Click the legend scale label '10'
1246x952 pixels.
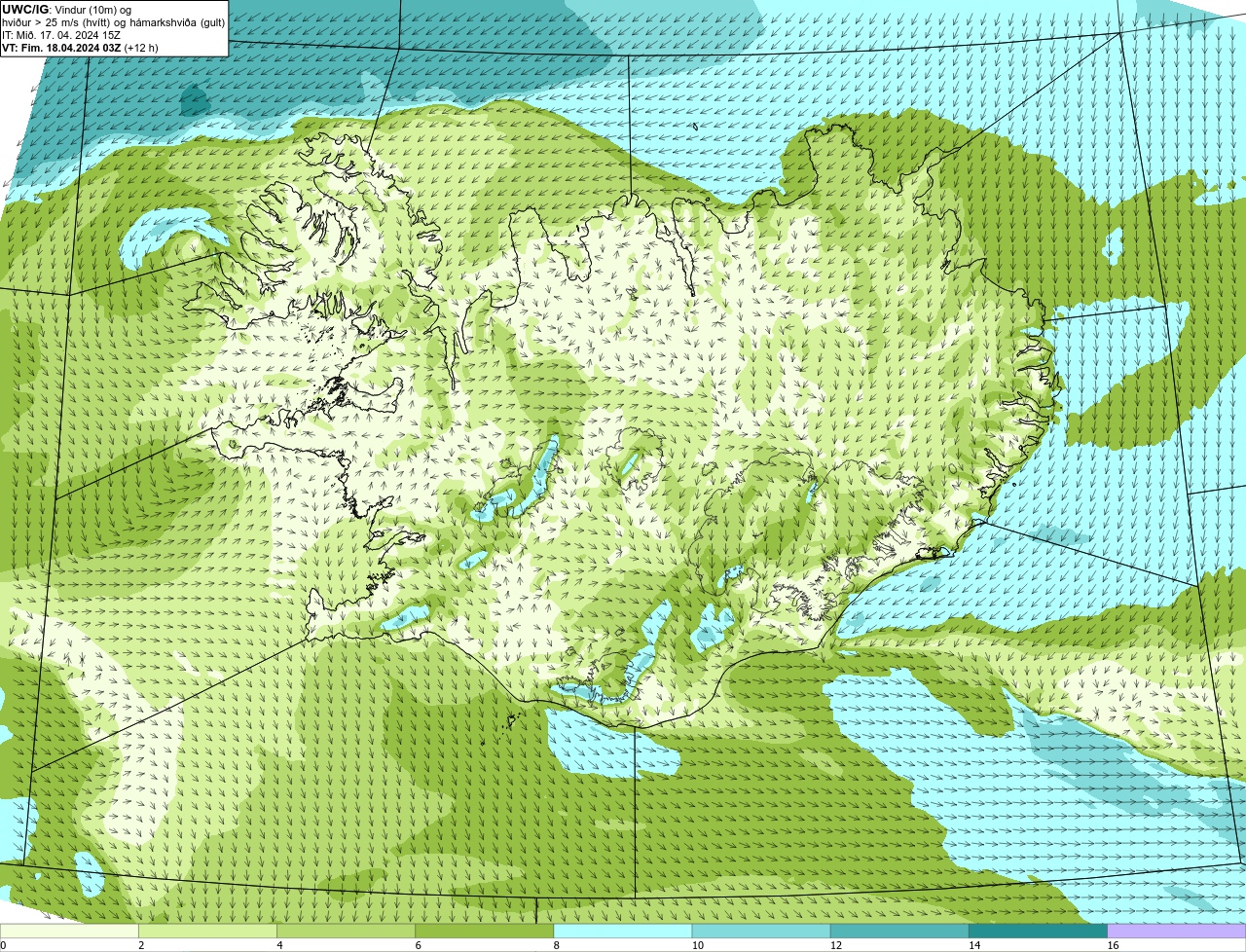(x=698, y=945)
